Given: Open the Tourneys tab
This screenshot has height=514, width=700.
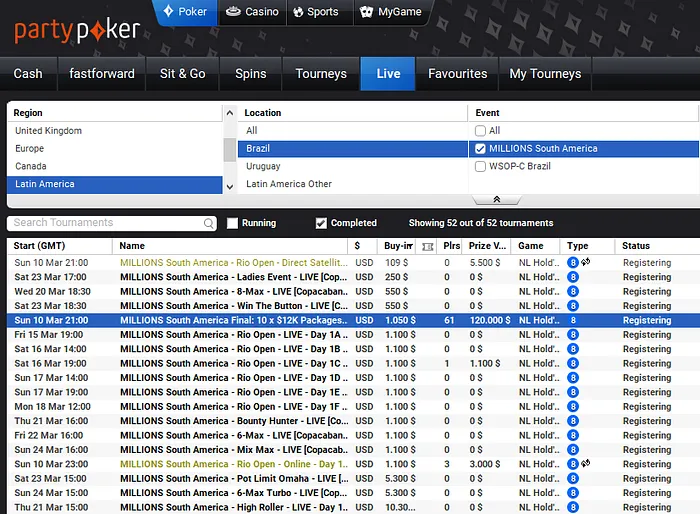Looking at the screenshot, I should [x=321, y=74].
